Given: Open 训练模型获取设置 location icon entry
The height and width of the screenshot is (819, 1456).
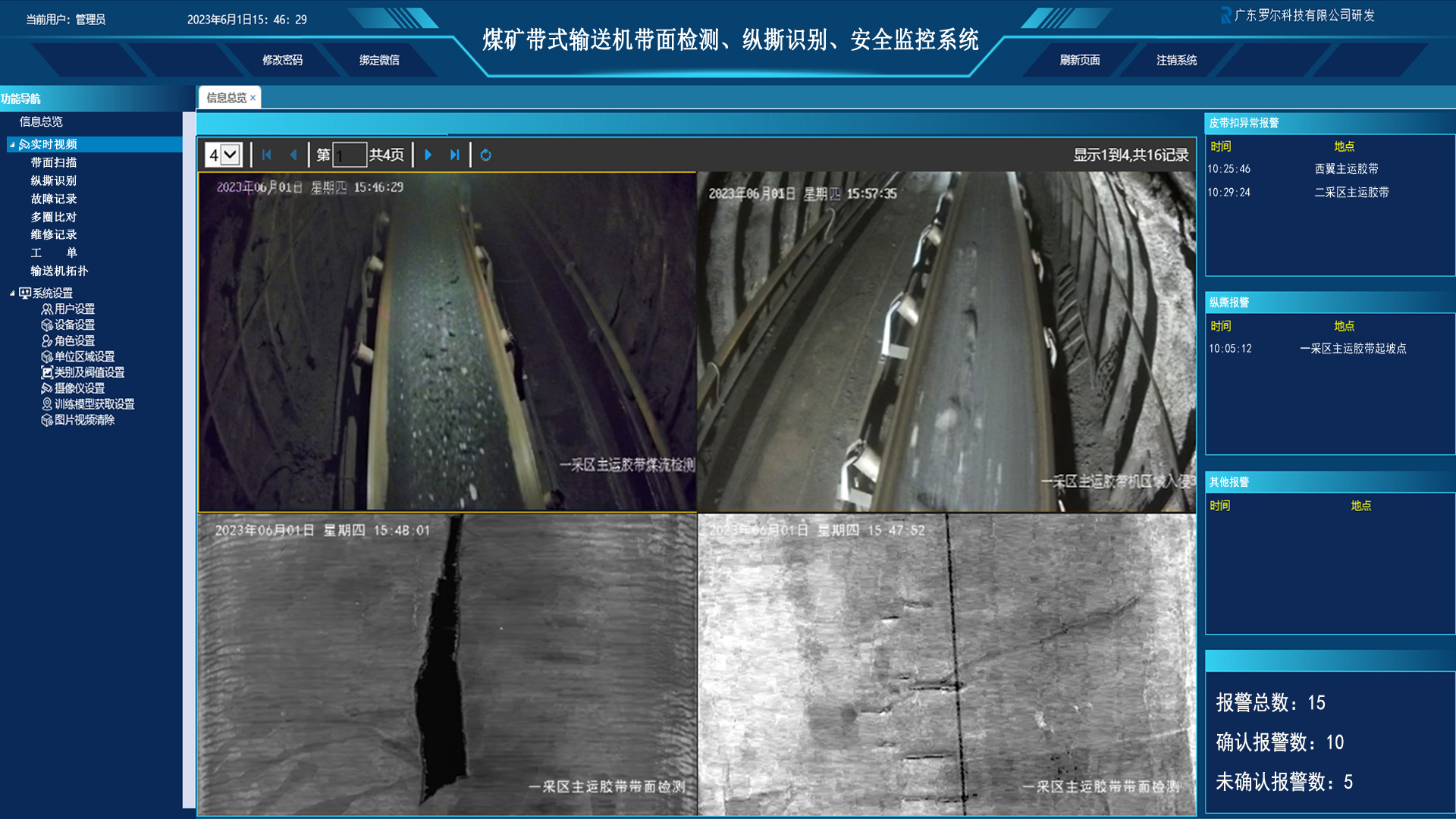Looking at the screenshot, I should (x=93, y=403).
